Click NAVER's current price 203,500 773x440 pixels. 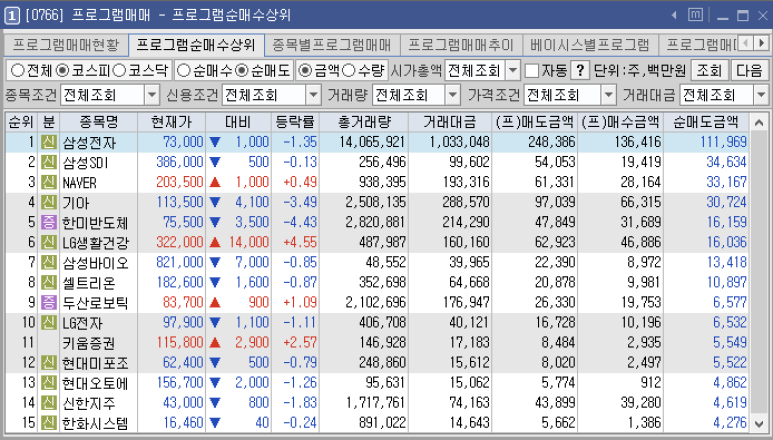pyautogui.click(x=180, y=182)
